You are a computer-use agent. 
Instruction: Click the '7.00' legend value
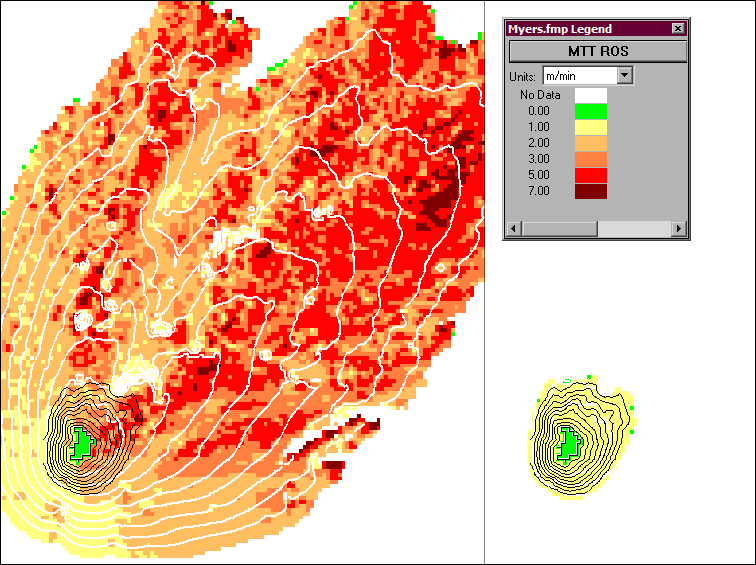pos(539,191)
